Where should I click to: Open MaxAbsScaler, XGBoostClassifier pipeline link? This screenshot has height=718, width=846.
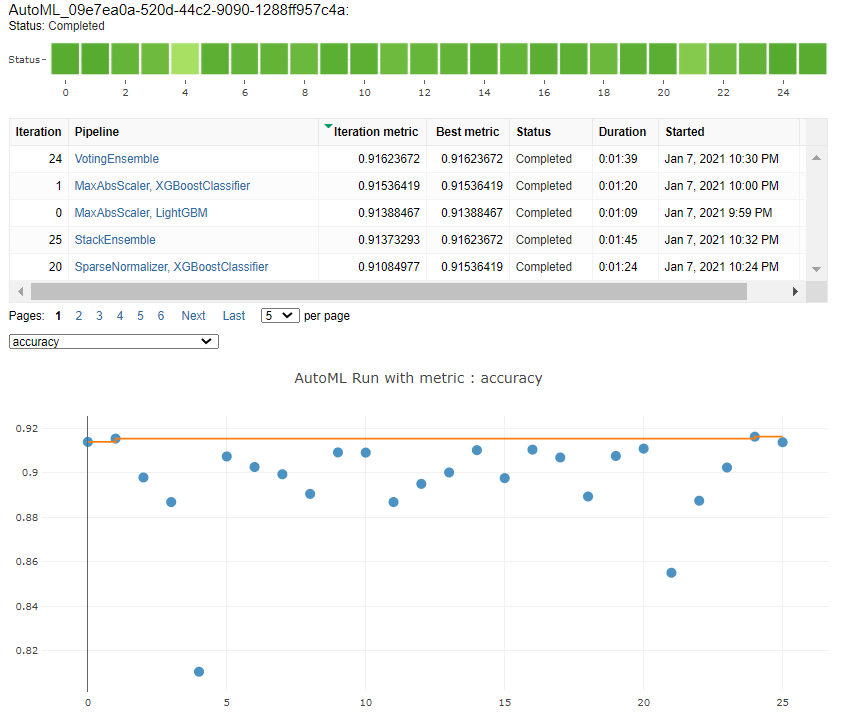coord(162,186)
